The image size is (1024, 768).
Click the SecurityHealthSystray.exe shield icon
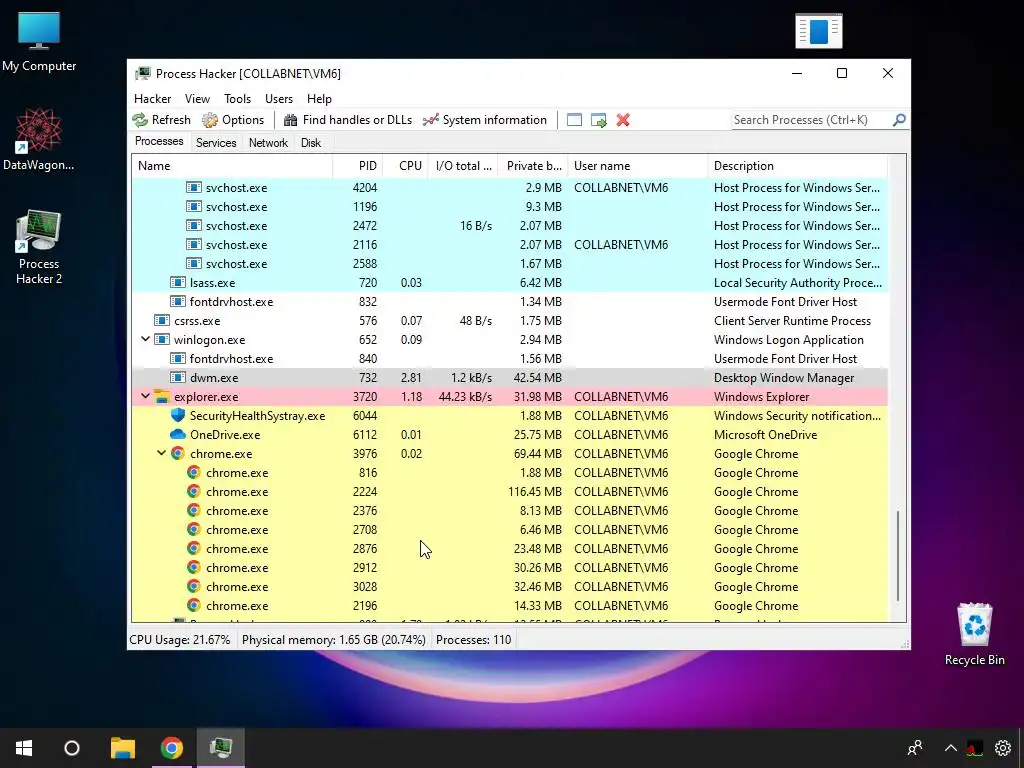point(178,415)
